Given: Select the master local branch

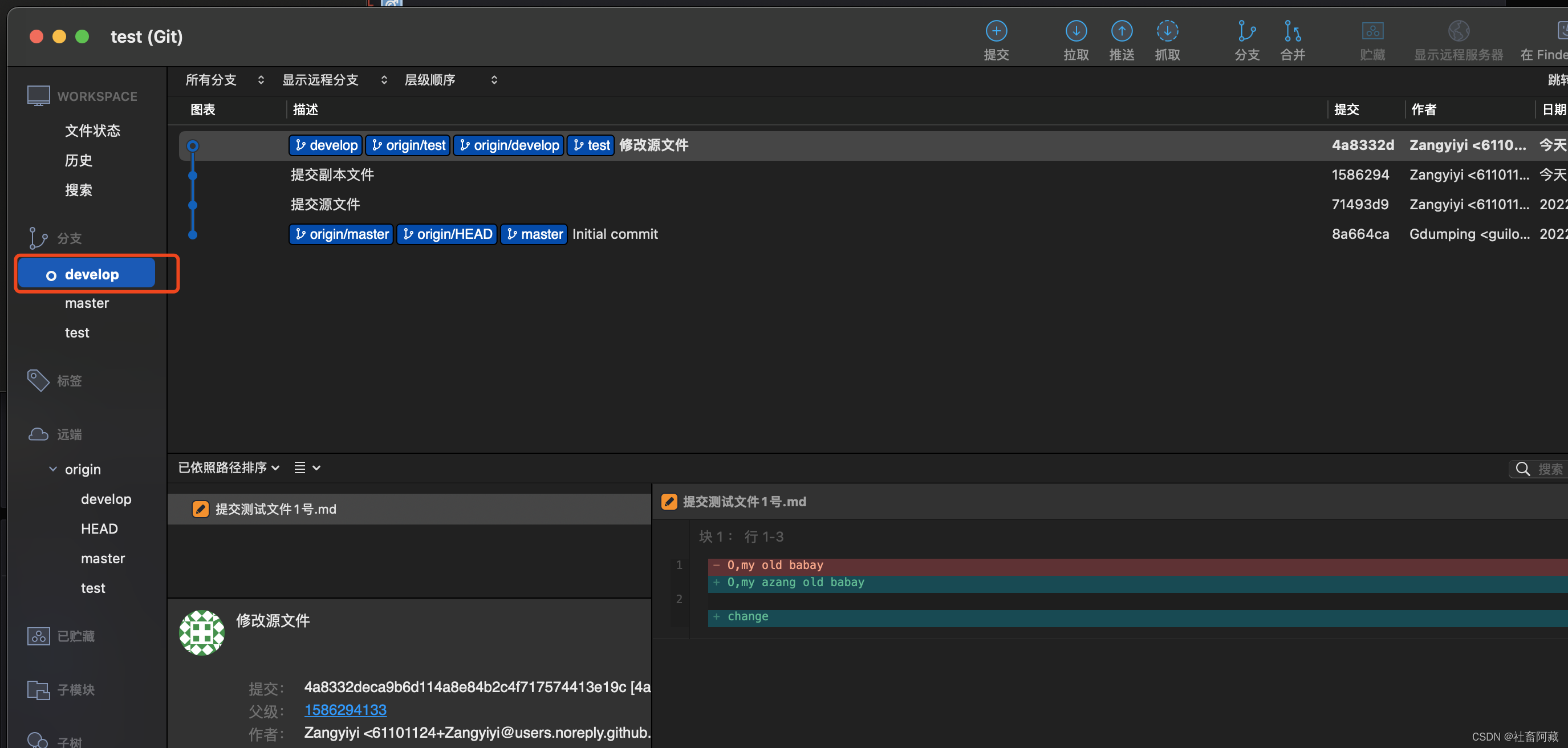Looking at the screenshot, I should tap(87, 303).
